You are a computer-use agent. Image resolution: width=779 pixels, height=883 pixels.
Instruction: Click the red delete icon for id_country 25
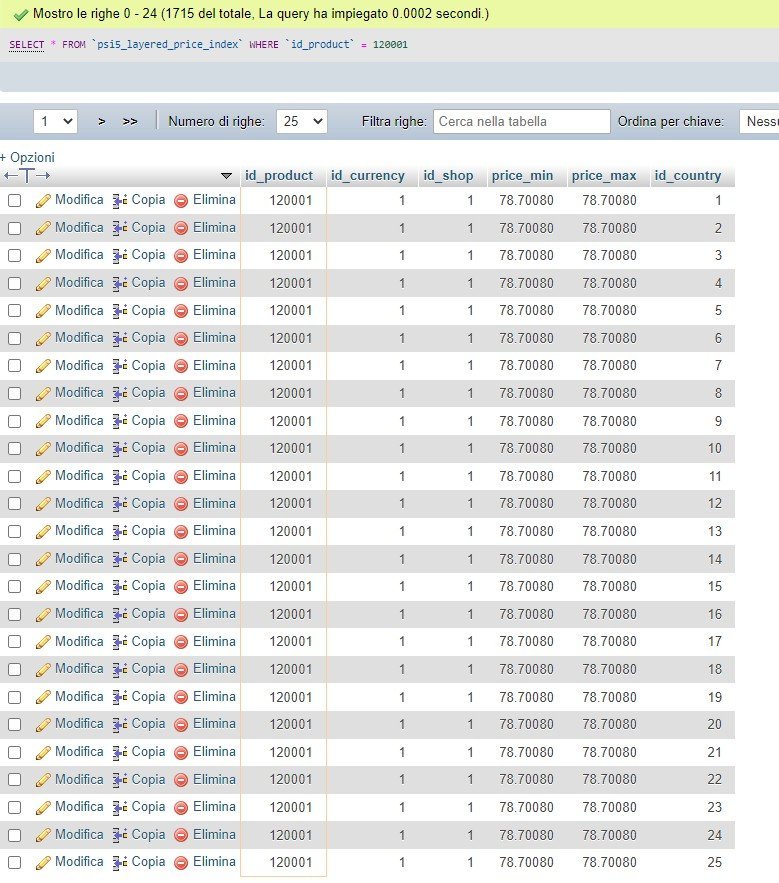(x=181, y=863)
